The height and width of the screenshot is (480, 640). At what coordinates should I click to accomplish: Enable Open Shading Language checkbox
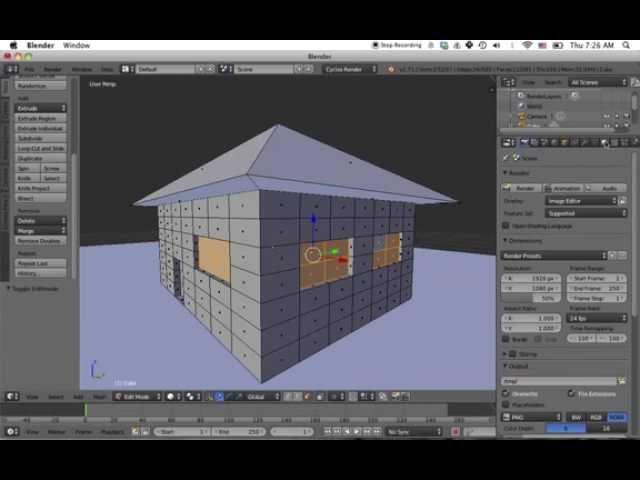(507, 225)
